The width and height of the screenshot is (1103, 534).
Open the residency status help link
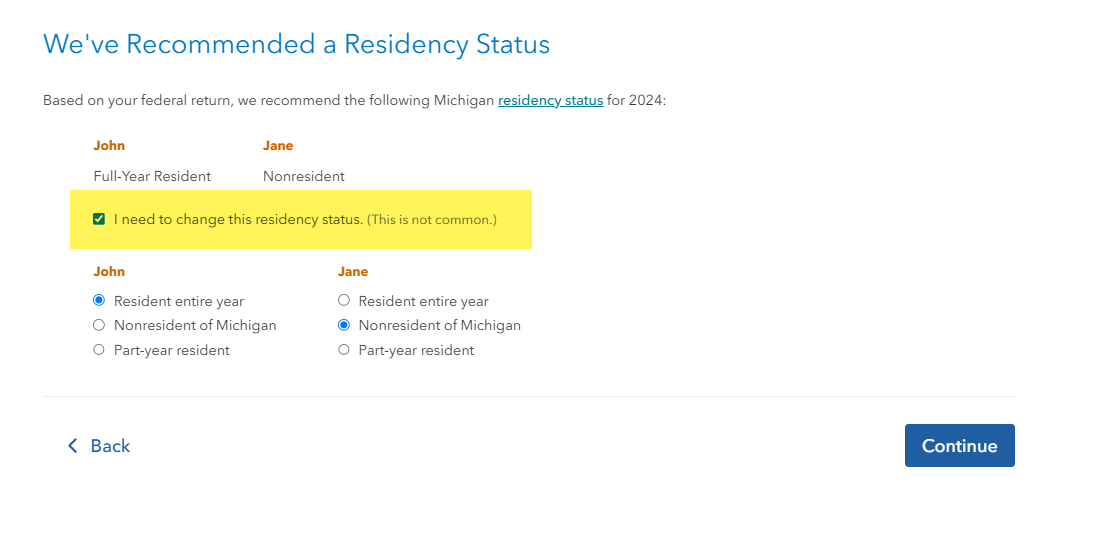click(550, 101)
